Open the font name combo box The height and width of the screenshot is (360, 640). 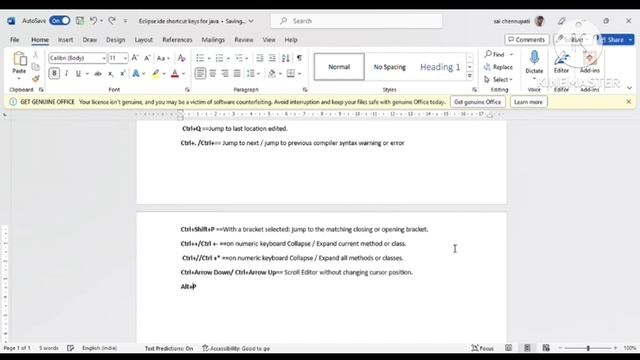coord(77,58)
